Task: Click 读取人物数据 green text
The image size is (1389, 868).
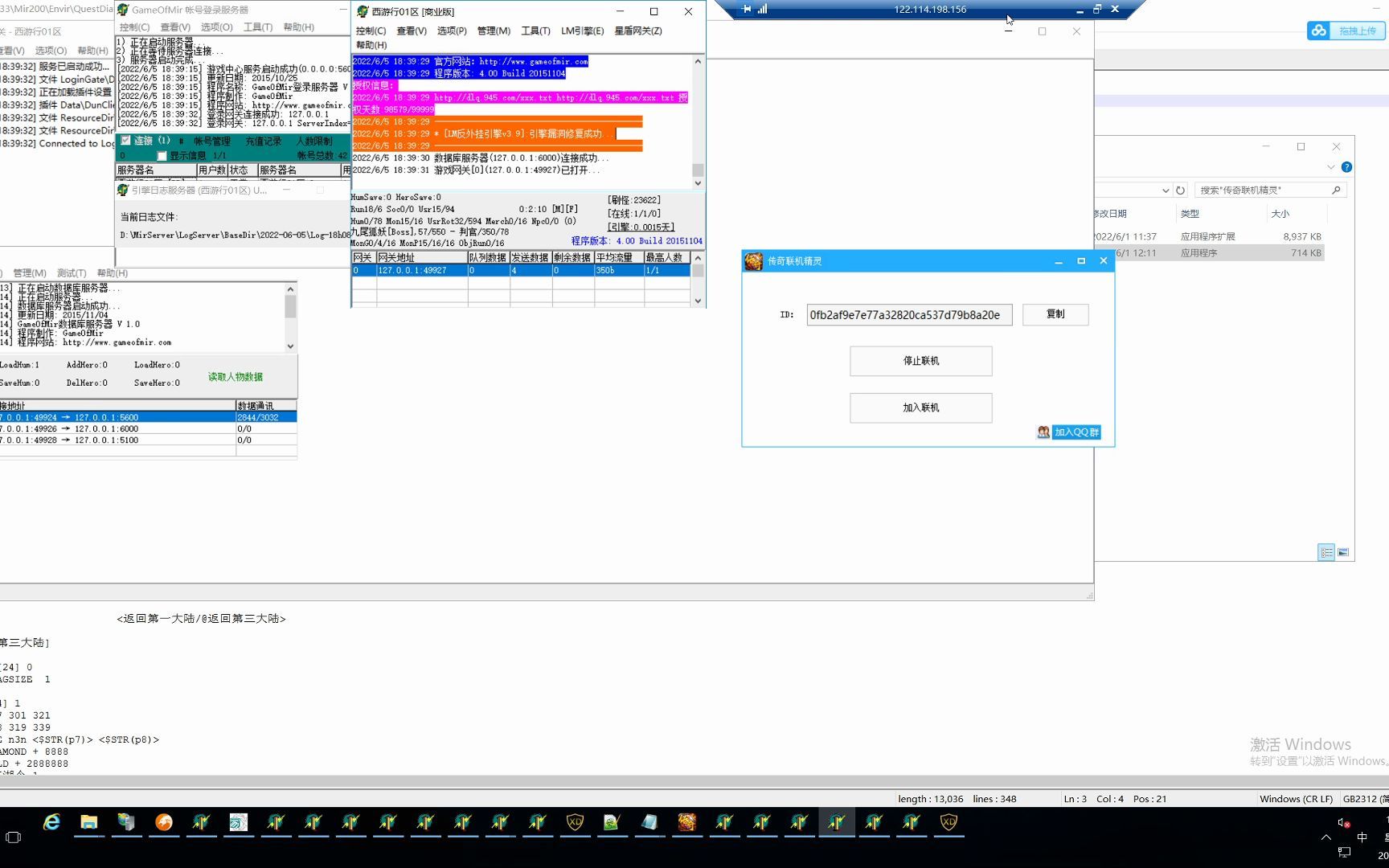Action: tap(236, 377)
